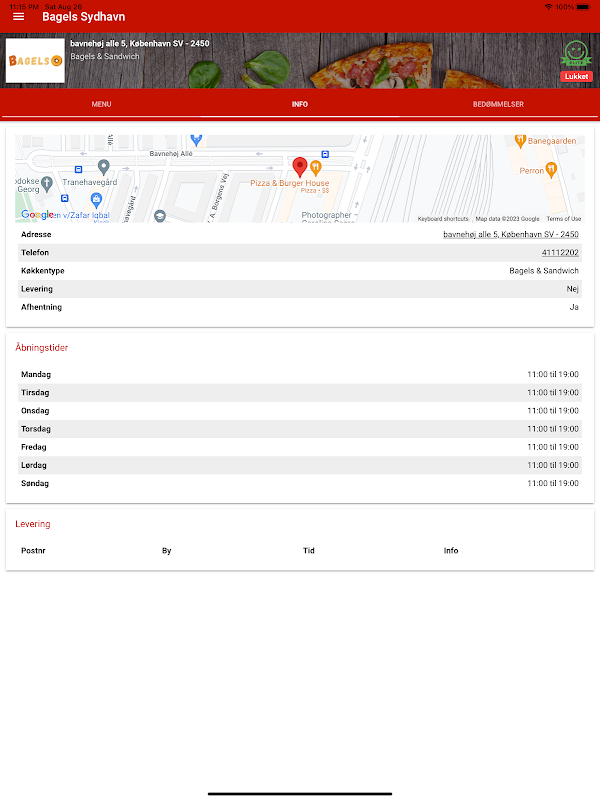The image size is (600, 800).
Task: Click the church cross marker near Georg
Action: (47, 183)
